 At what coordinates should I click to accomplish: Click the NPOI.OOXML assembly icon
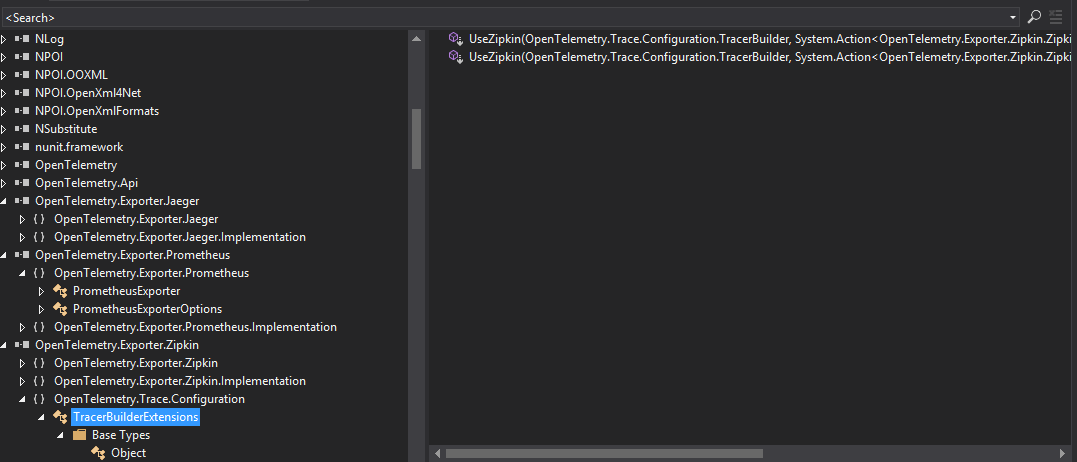(23, 75)
